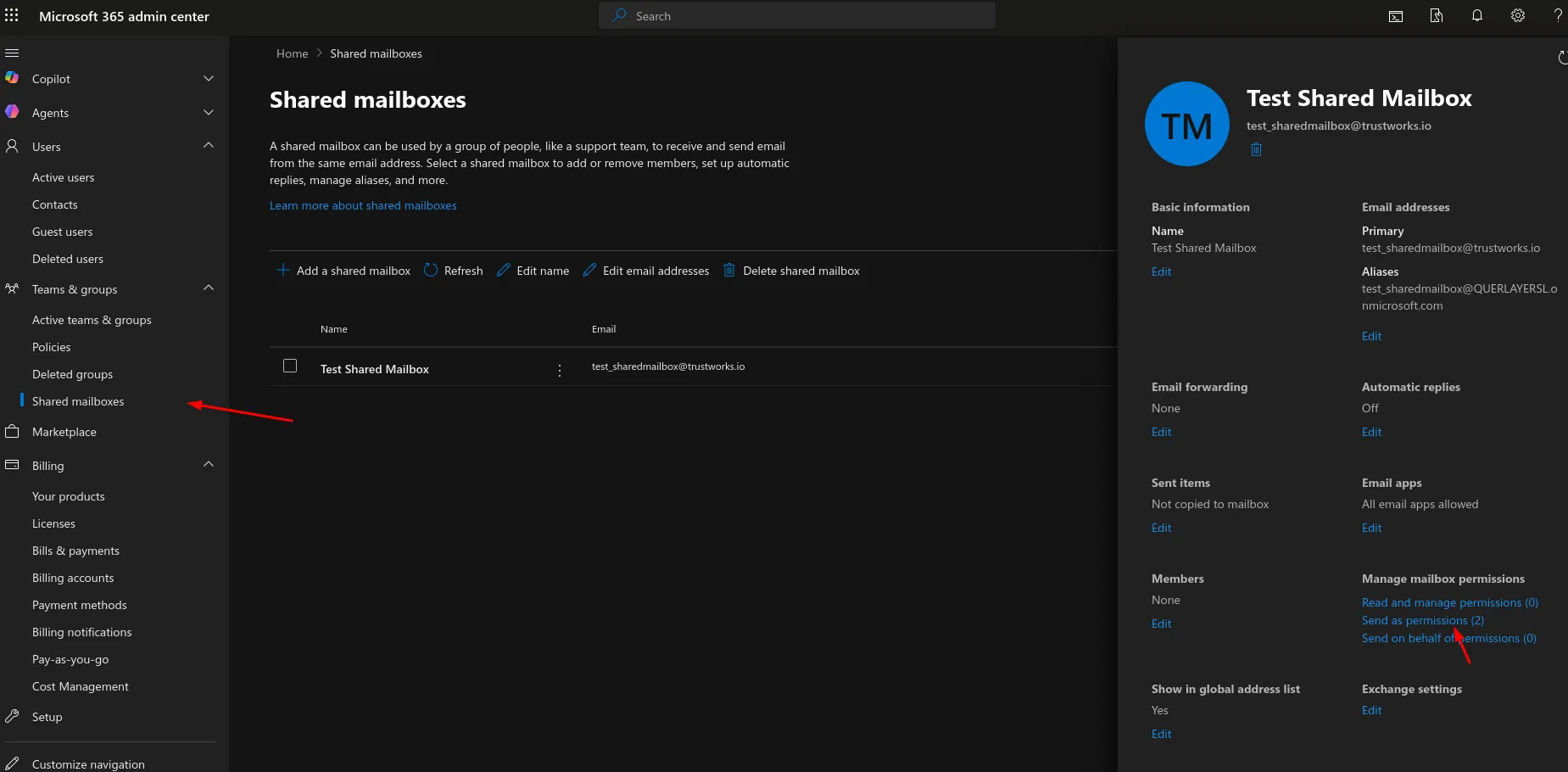
Task: Click Edit name
Action: [533, 271]
